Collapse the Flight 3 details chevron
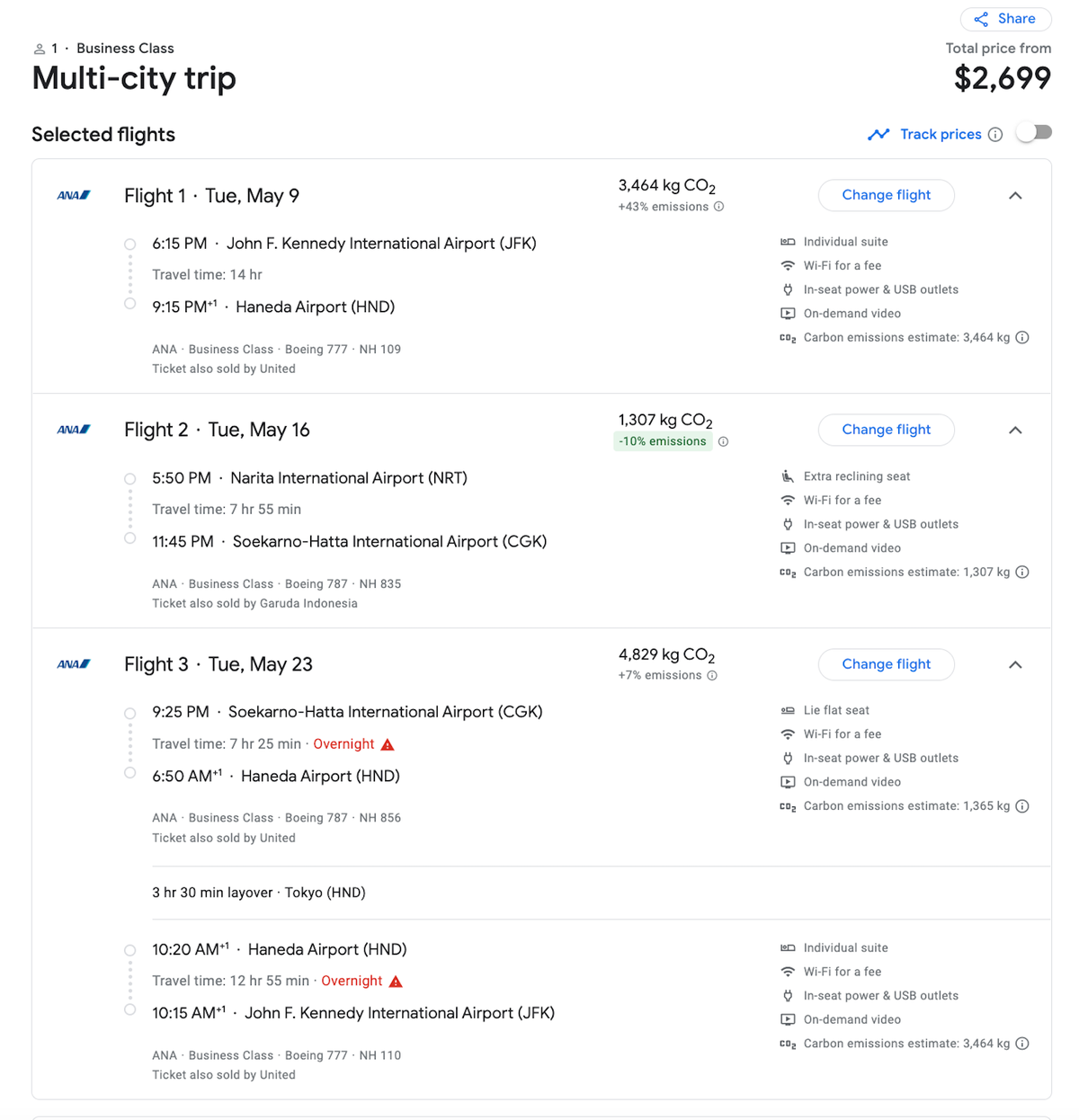This screenshot has width=1079, height=1120. pyautogui.click(x=1015, y=664)
